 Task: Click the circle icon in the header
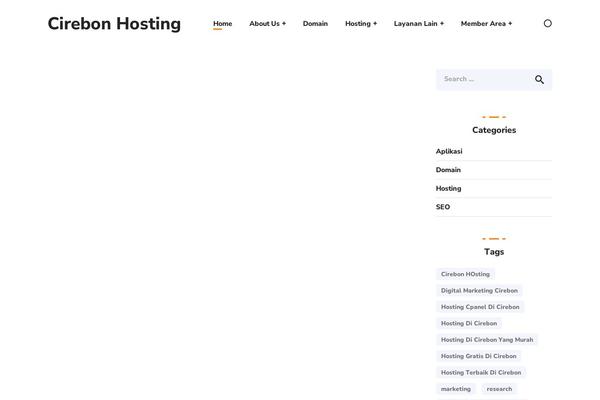pyautogui.click(x=548, y=23)
